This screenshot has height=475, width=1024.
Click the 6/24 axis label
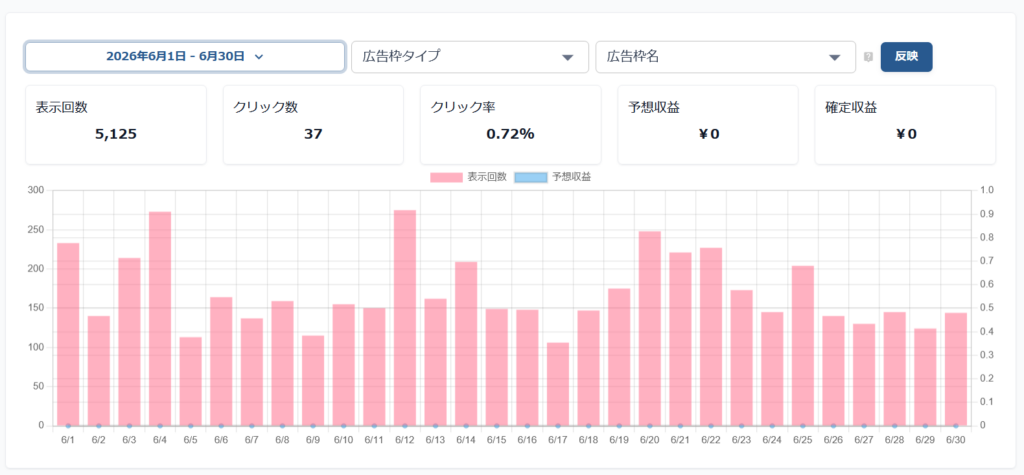click(772, 440)
